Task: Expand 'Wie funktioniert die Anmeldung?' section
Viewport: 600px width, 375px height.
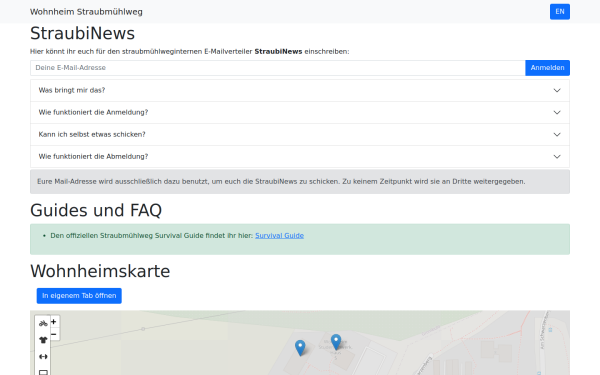Action: coord(300,112)
